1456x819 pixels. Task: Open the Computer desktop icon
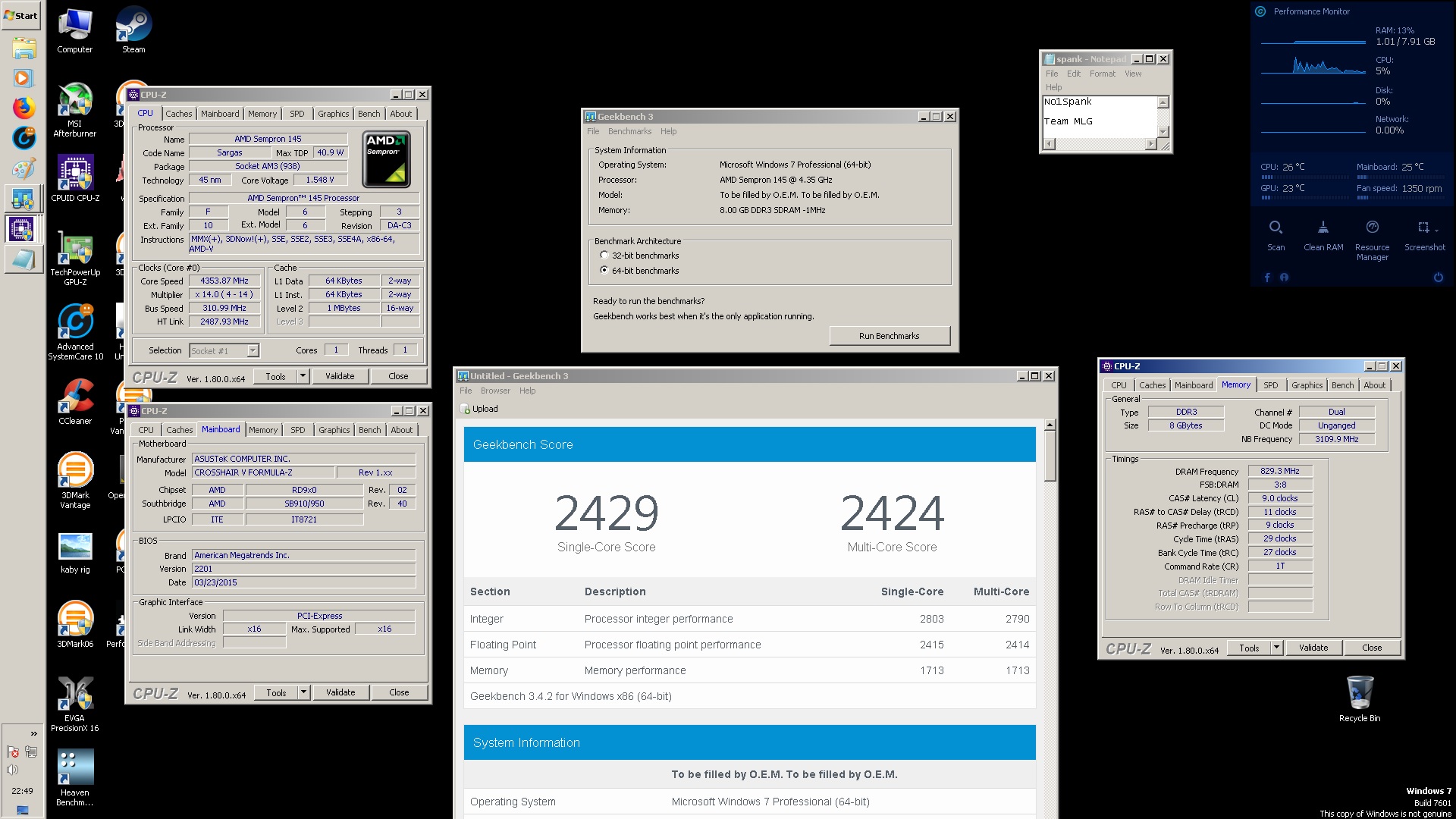click(x=75, y=30)
